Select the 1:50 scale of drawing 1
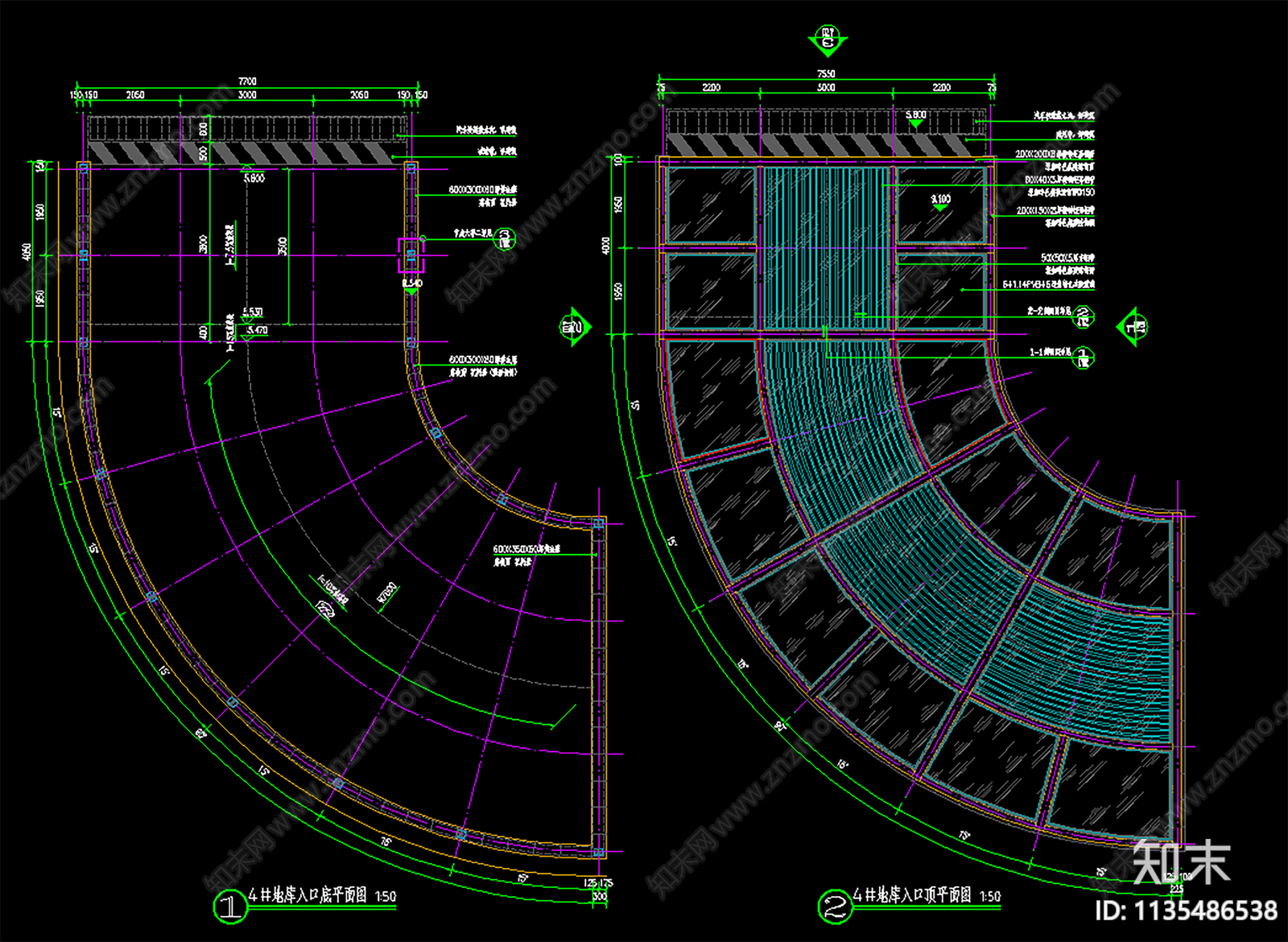The image size is (1288, 942). (x=386, y=896)
